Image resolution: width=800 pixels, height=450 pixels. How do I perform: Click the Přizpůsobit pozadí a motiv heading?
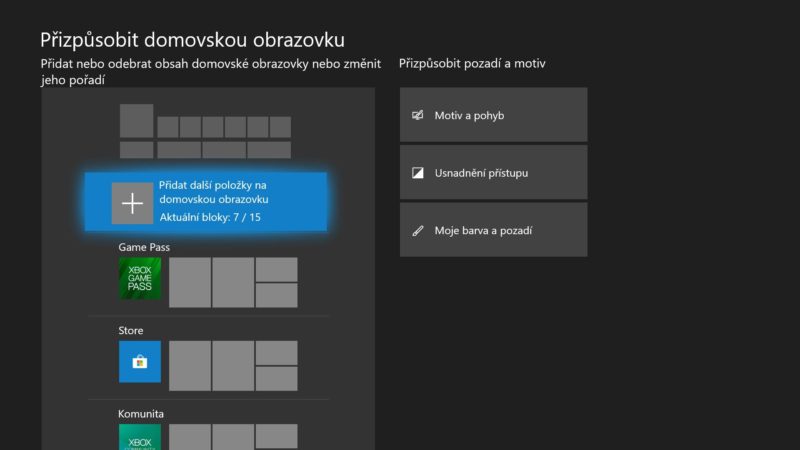(472, 64)
